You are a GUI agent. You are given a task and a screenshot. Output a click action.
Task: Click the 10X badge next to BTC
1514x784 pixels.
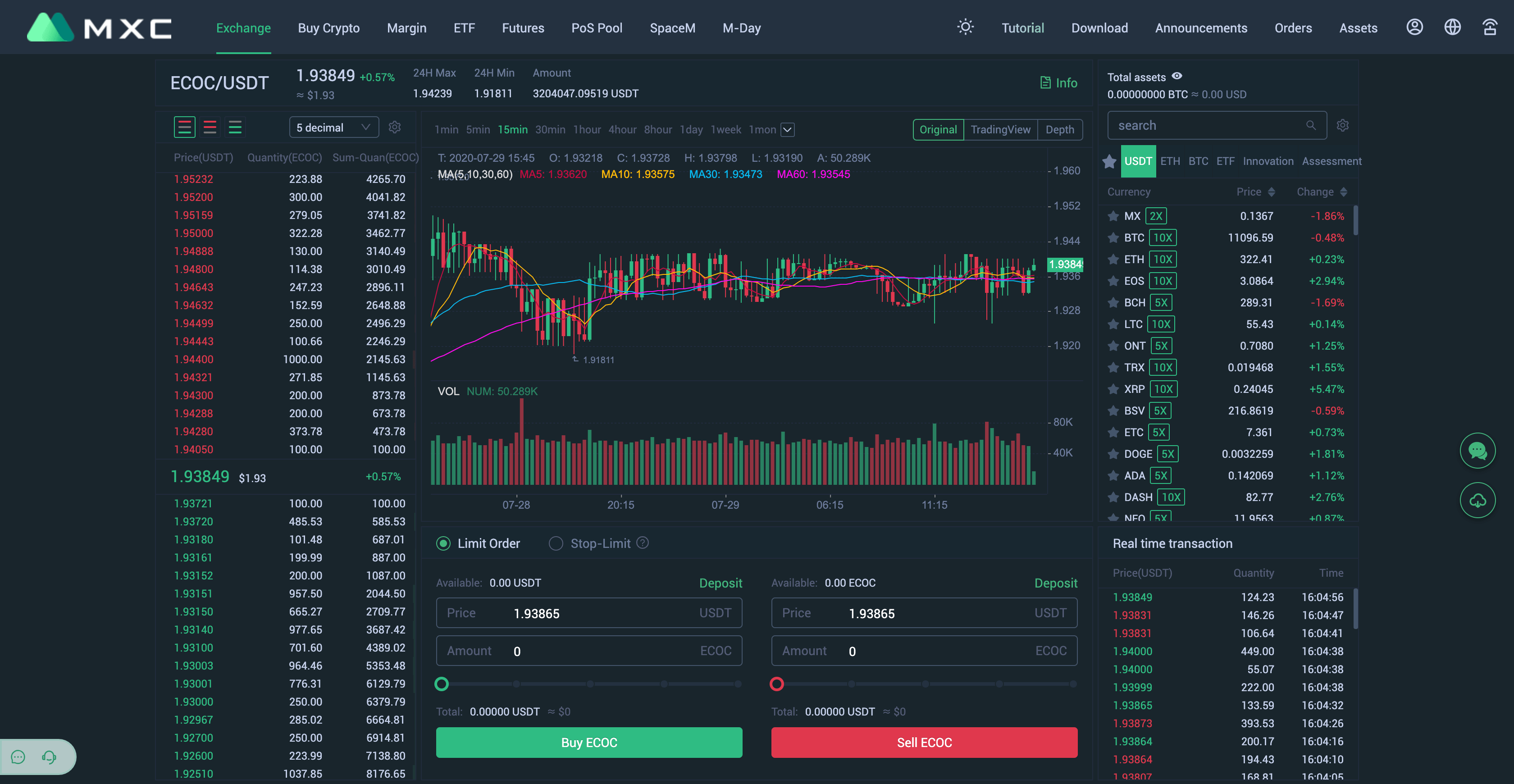(1162, 237)
